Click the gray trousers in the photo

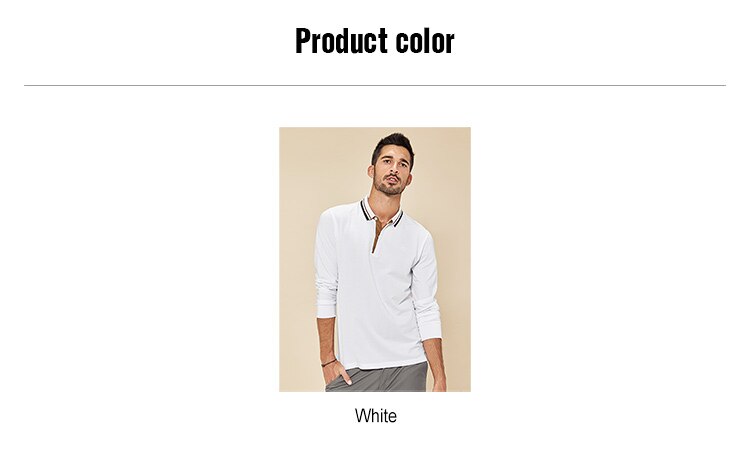pyautogui.click(x=378, y=378)
